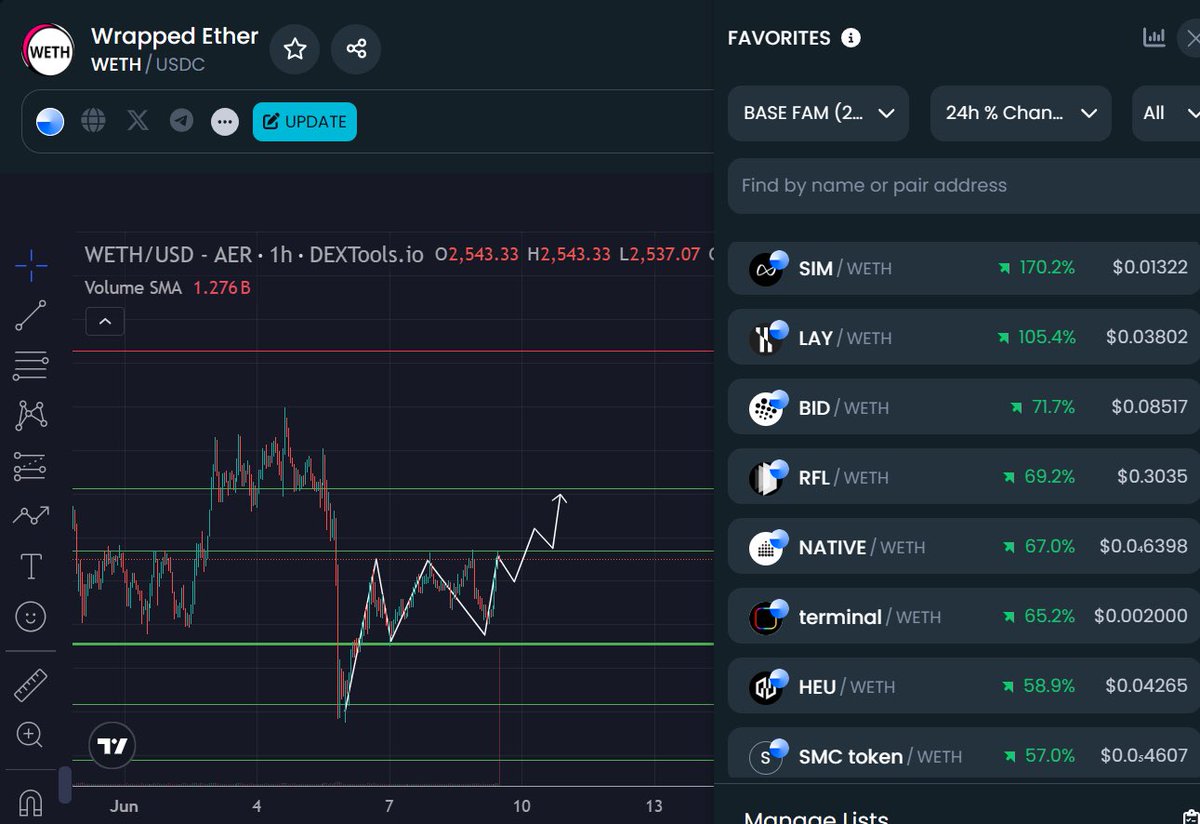Click the favorites info icon
Screen dimensions: 1200x824
(851, 38)
